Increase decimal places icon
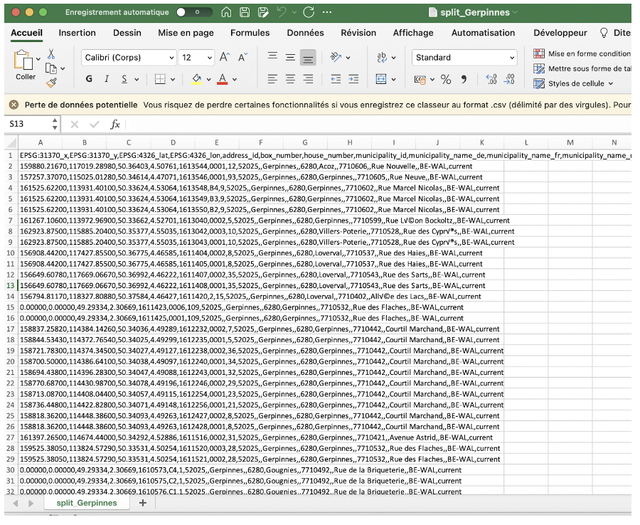 point(492,79)
